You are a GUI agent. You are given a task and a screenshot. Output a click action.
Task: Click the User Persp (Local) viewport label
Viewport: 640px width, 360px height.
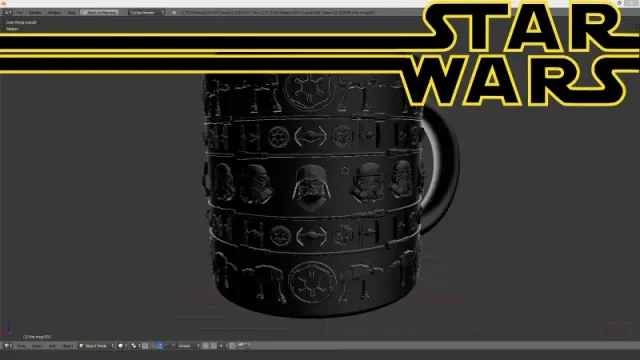click(x=21, y=22)
